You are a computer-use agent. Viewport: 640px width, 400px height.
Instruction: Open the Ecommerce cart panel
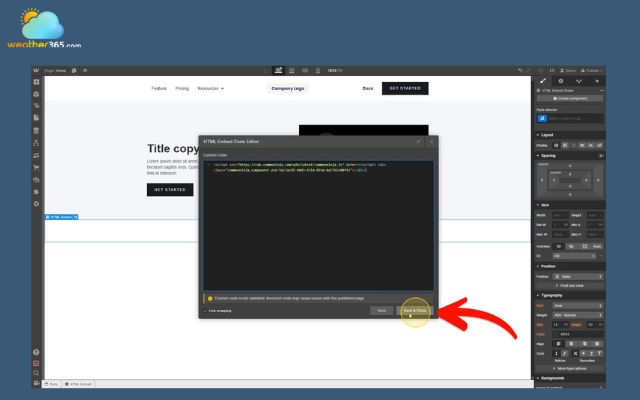coord(36,167)
